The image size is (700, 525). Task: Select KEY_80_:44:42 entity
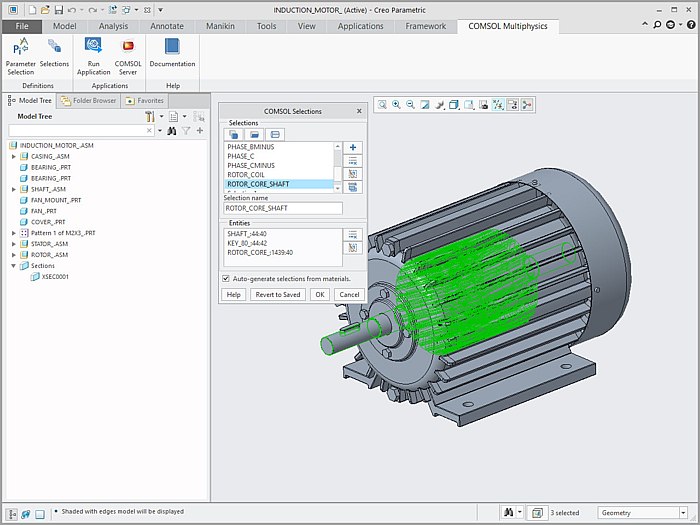[x=247, y=243]
